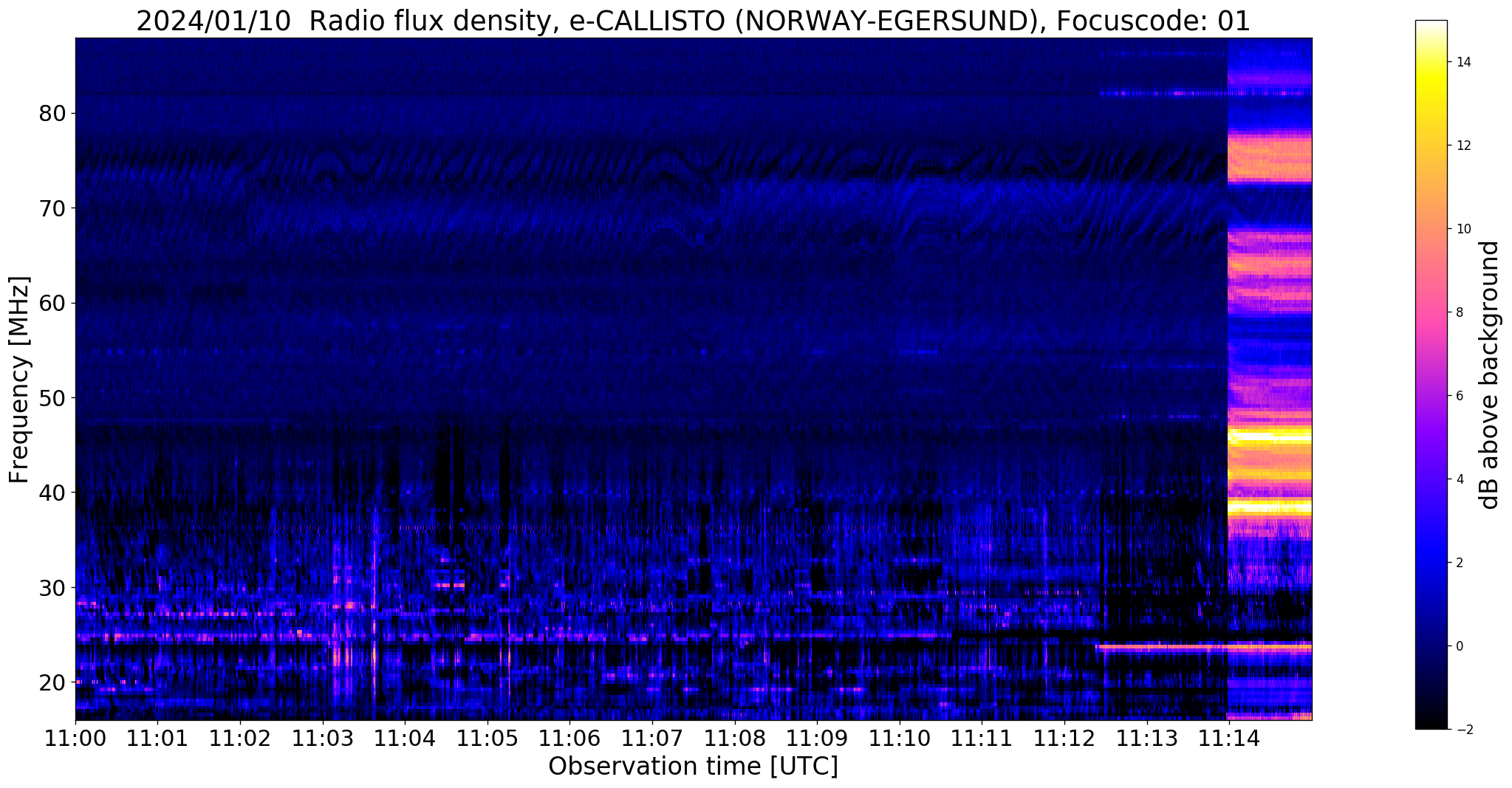
Task: Click the 'Frequency [MHz]' axis label
Action: click(20, 380)
